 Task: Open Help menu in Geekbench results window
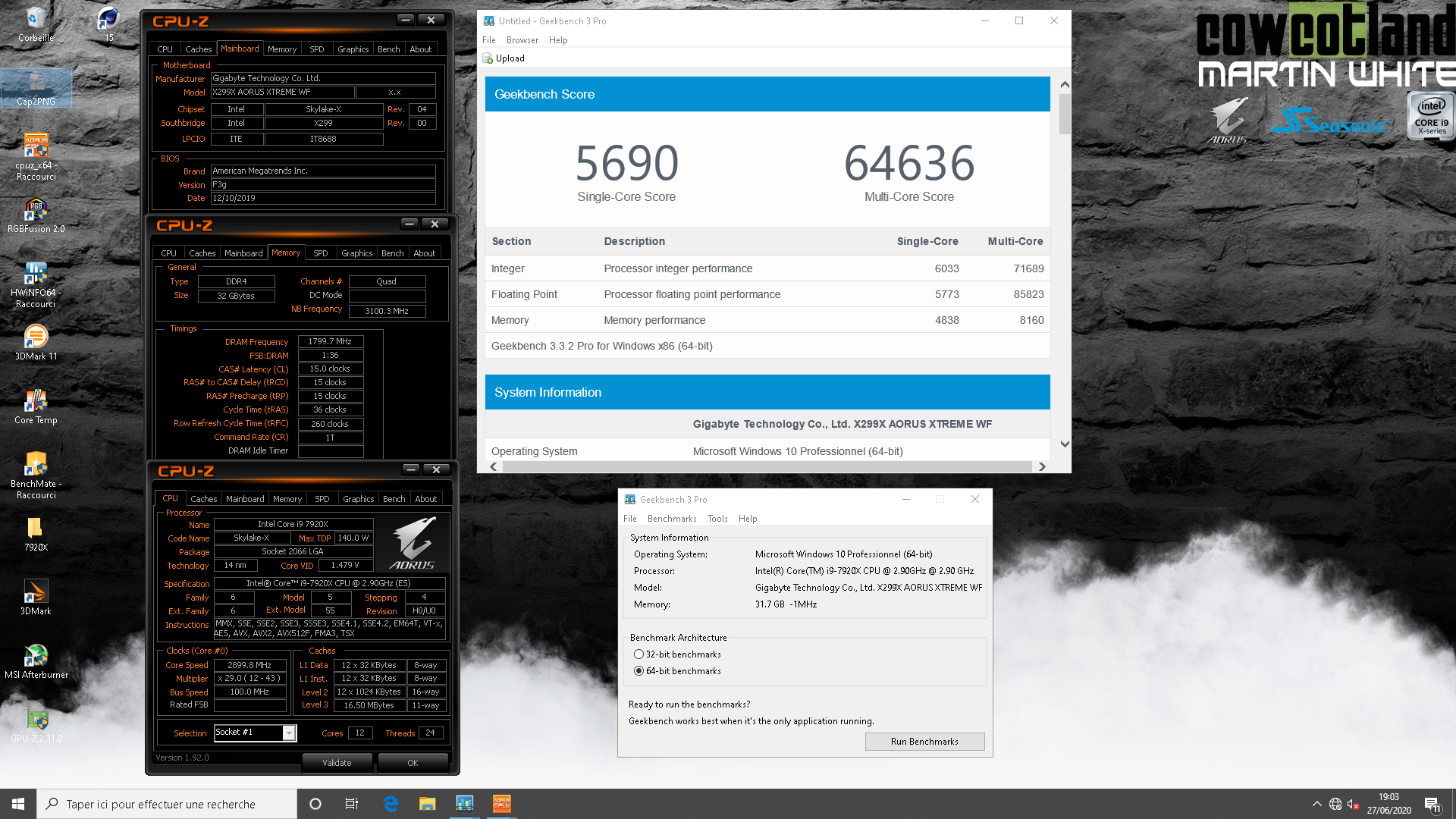pos(558,40)
